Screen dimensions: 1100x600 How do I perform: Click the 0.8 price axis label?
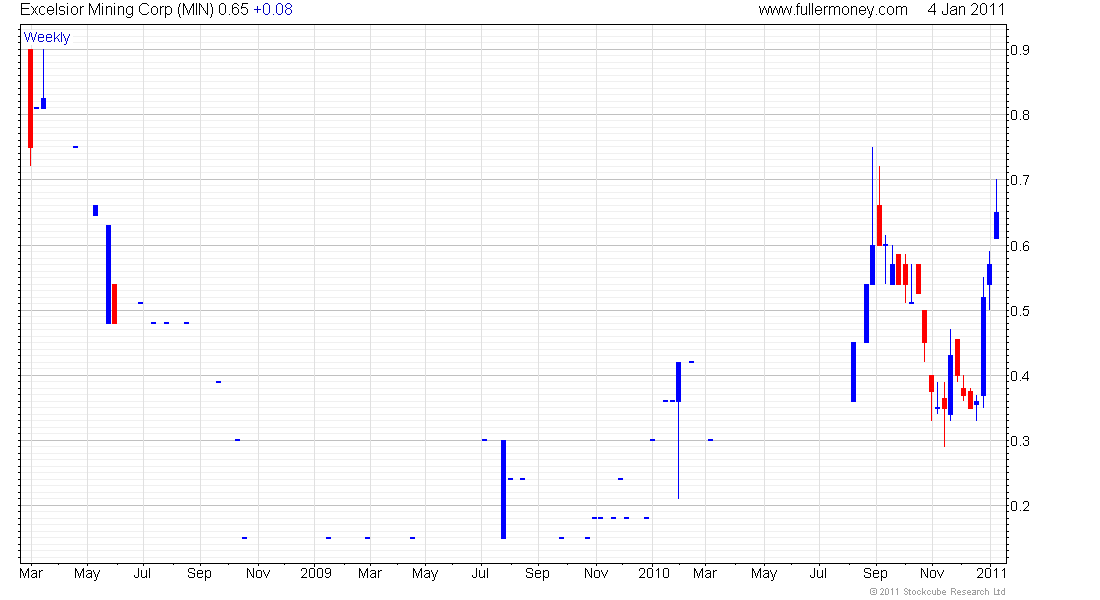[1020, 115]
